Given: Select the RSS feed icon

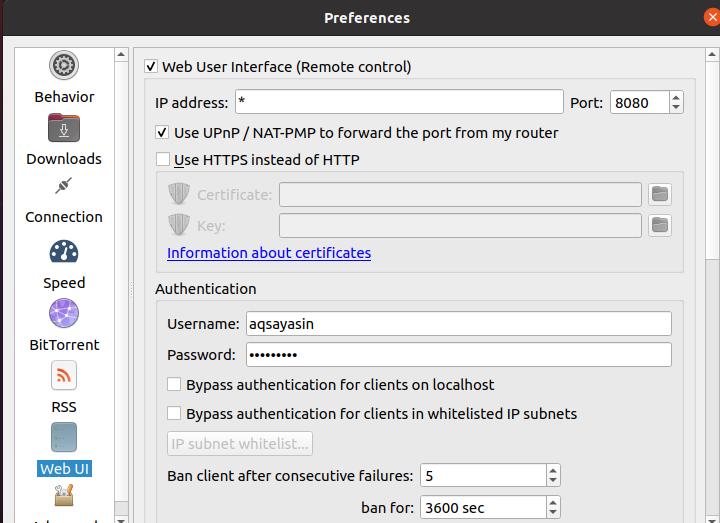Looking at the screenshot, I should (64, 376).
